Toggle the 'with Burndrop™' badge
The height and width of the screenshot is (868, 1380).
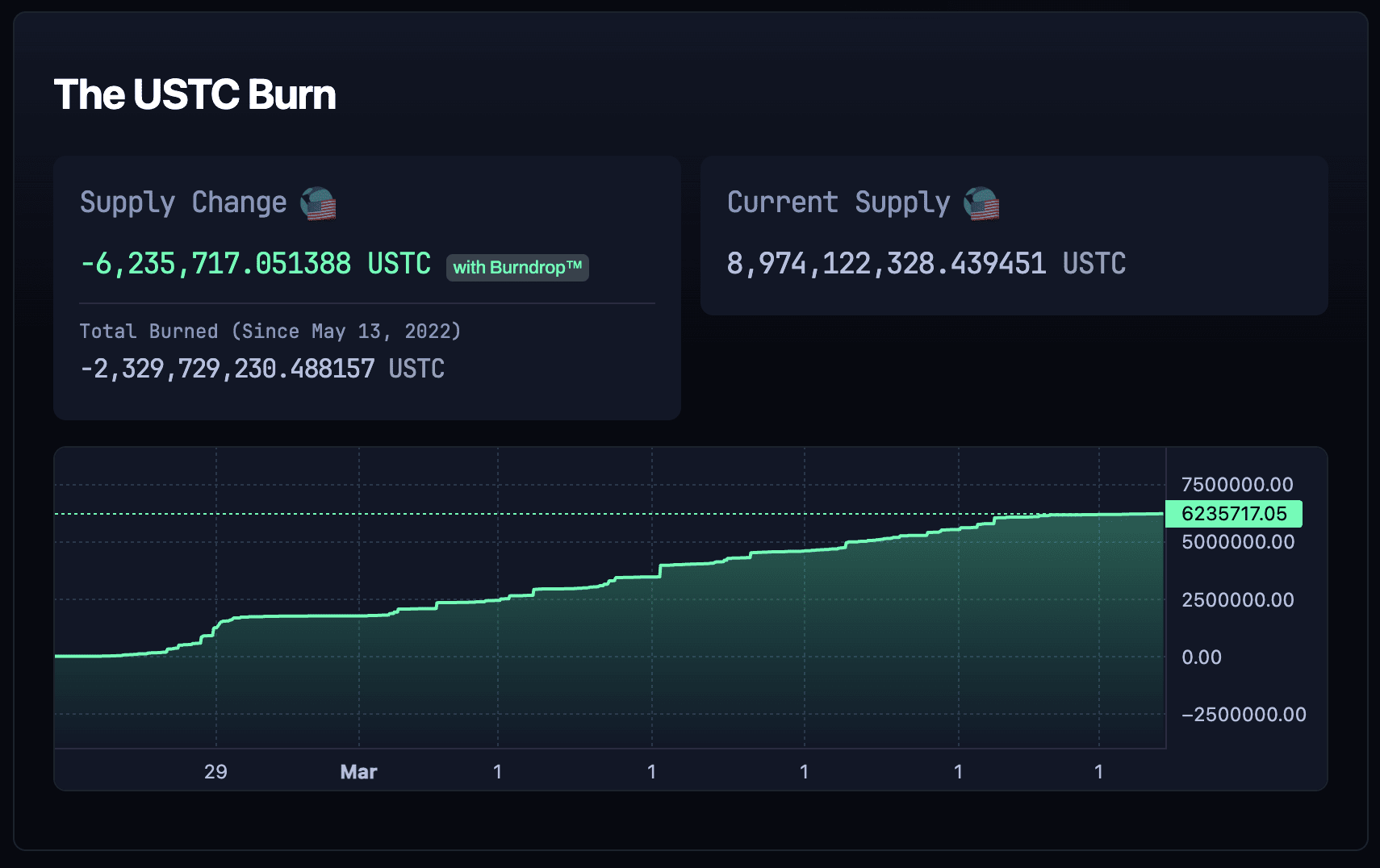(x=517, y=268)
